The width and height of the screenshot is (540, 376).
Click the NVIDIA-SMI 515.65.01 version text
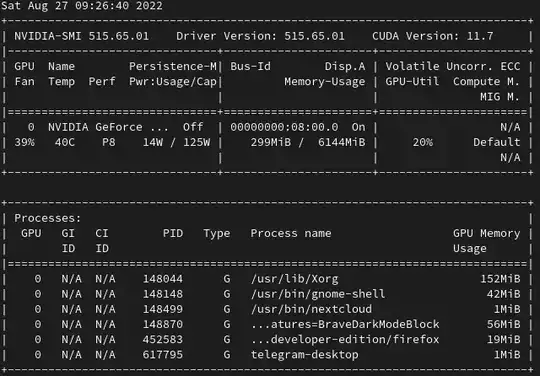[82, 36]
